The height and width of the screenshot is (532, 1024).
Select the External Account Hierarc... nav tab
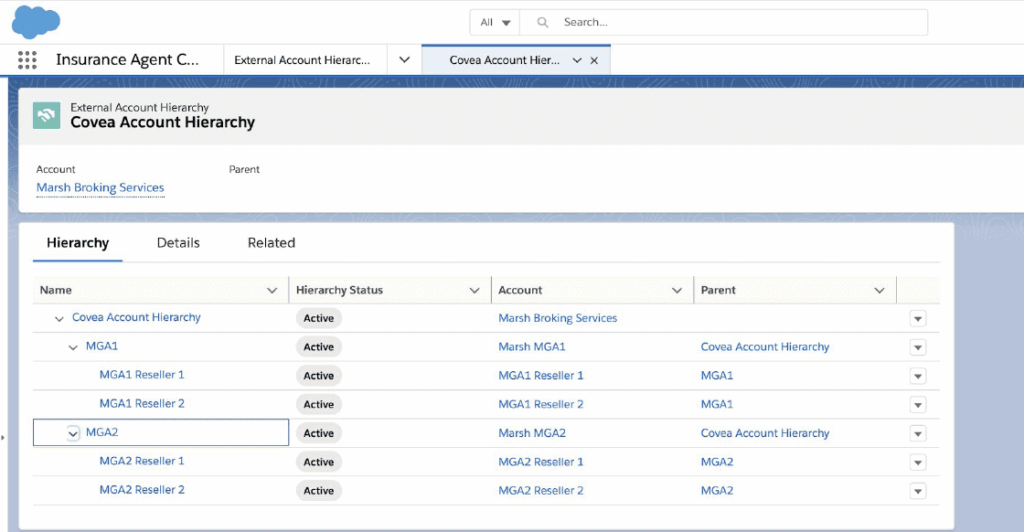tap(302, 60)
